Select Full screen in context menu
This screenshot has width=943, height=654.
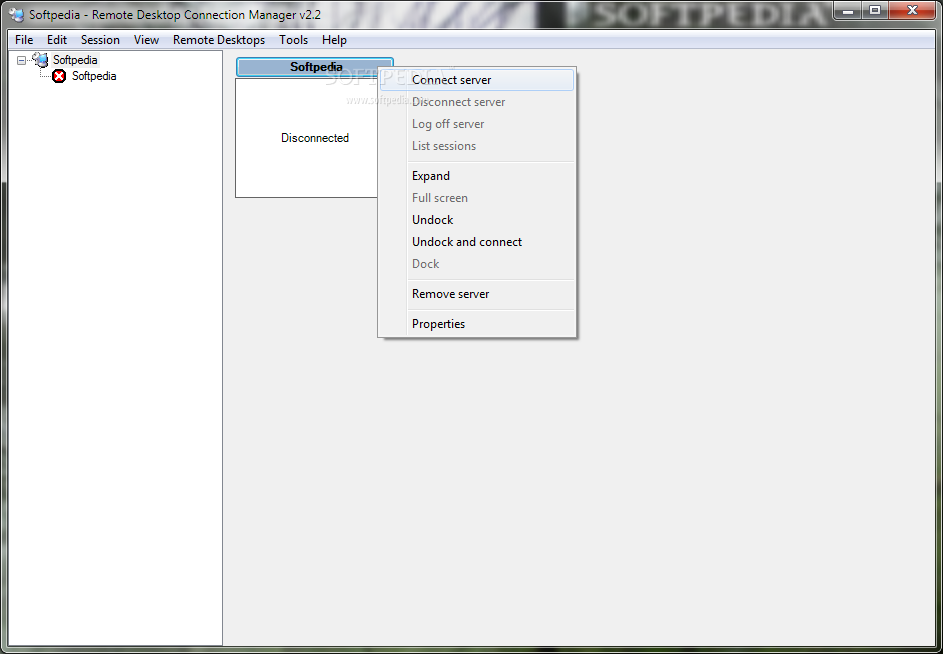click(477, 198)
